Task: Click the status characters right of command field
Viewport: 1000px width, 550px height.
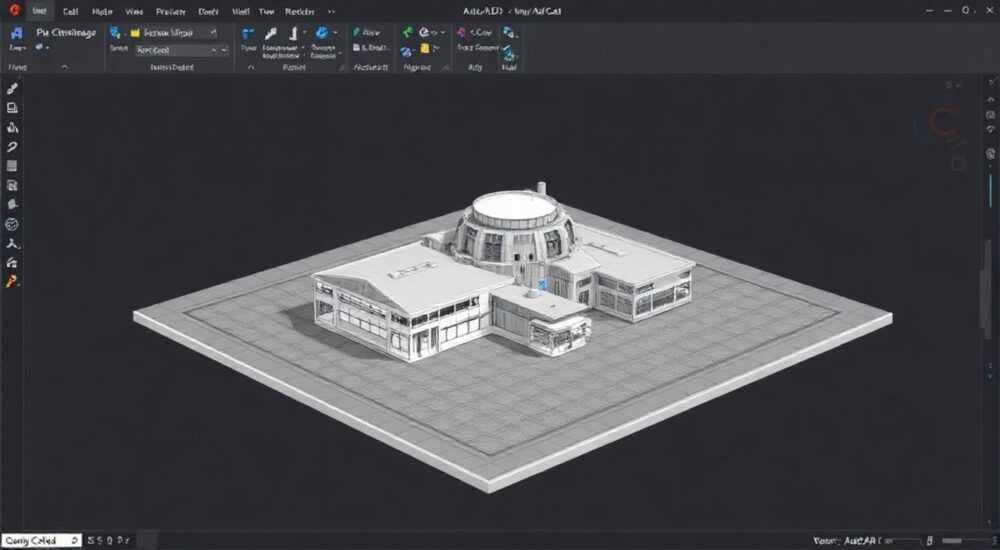Action: tap(108, 540)
